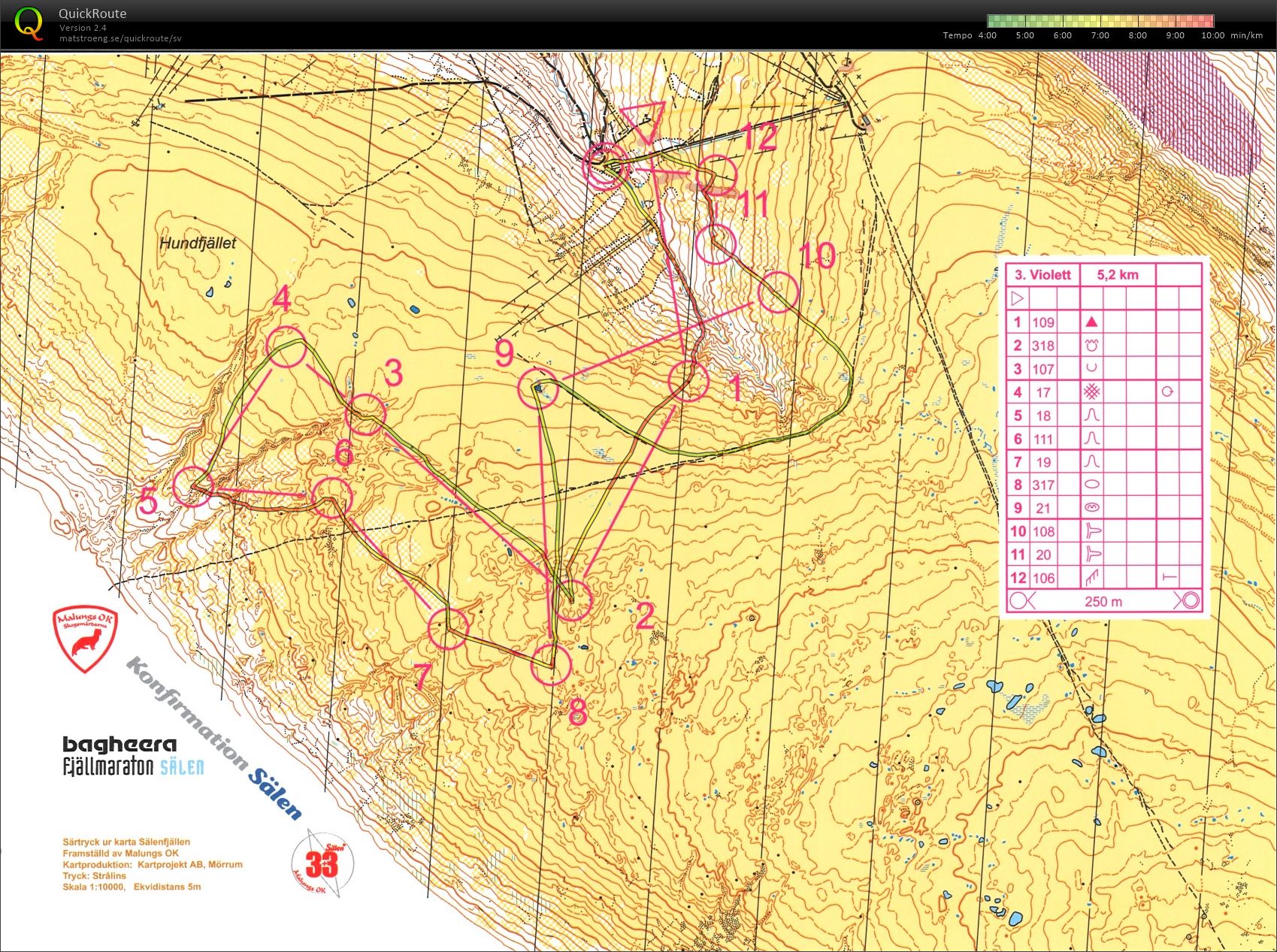Select control circle 1 on the map
This screenshot has height=952, width=1277.
click(688, 381)
